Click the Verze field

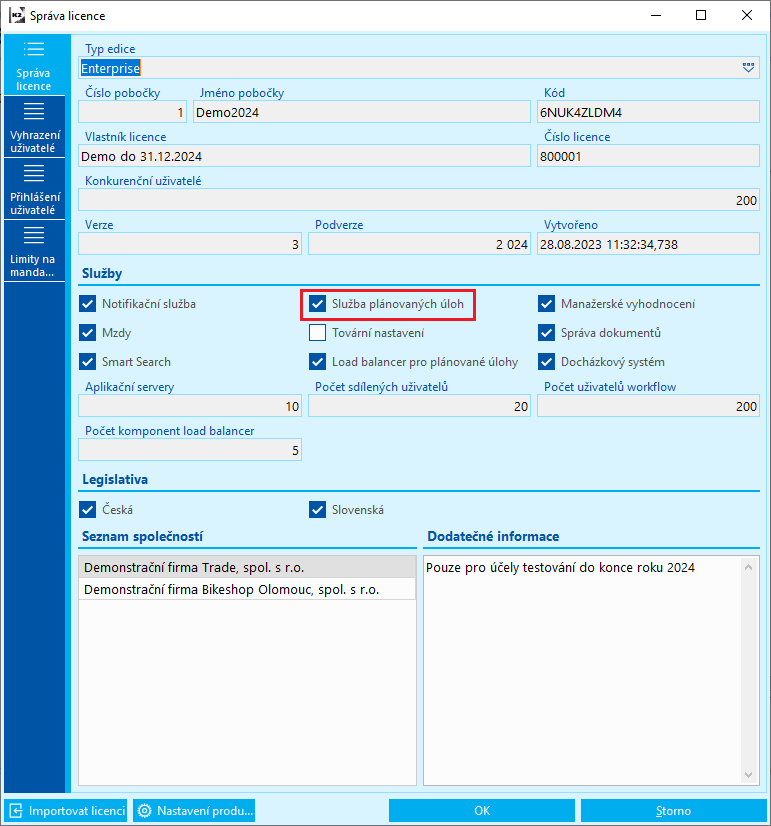[190, 244]
